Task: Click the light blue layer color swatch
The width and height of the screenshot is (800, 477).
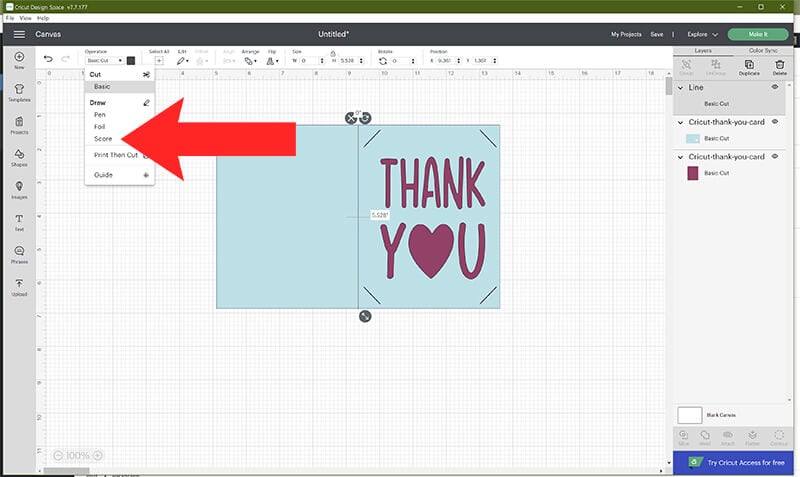Action: 692,138
